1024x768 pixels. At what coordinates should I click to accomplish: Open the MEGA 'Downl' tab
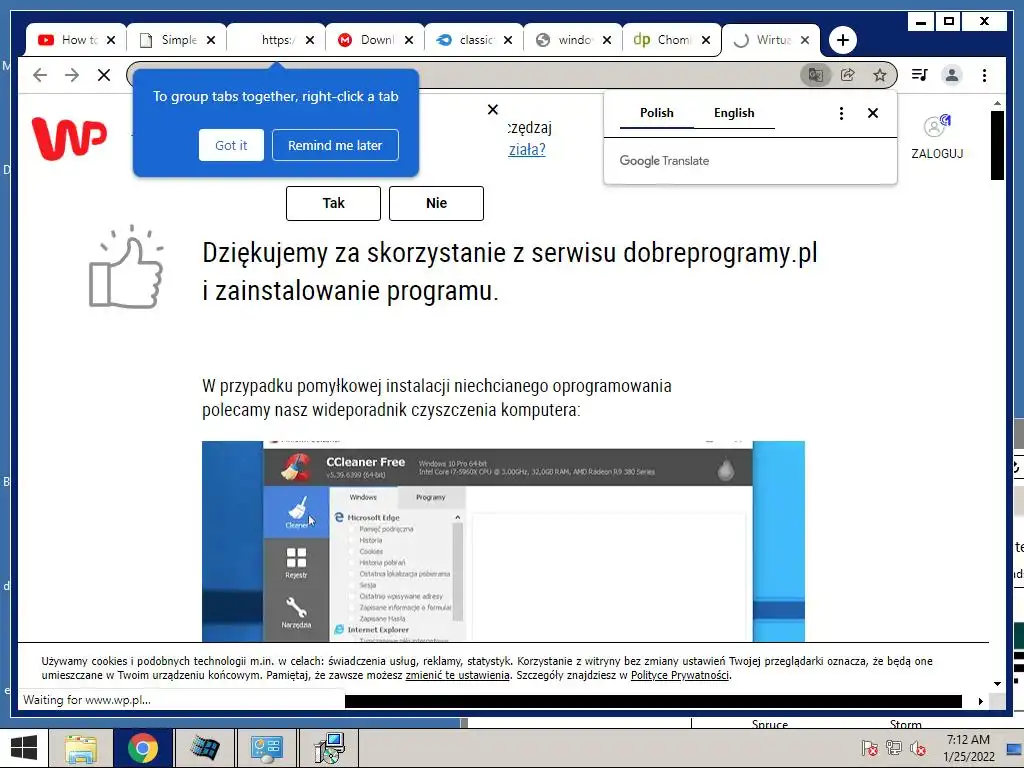(x=368, y=40)
